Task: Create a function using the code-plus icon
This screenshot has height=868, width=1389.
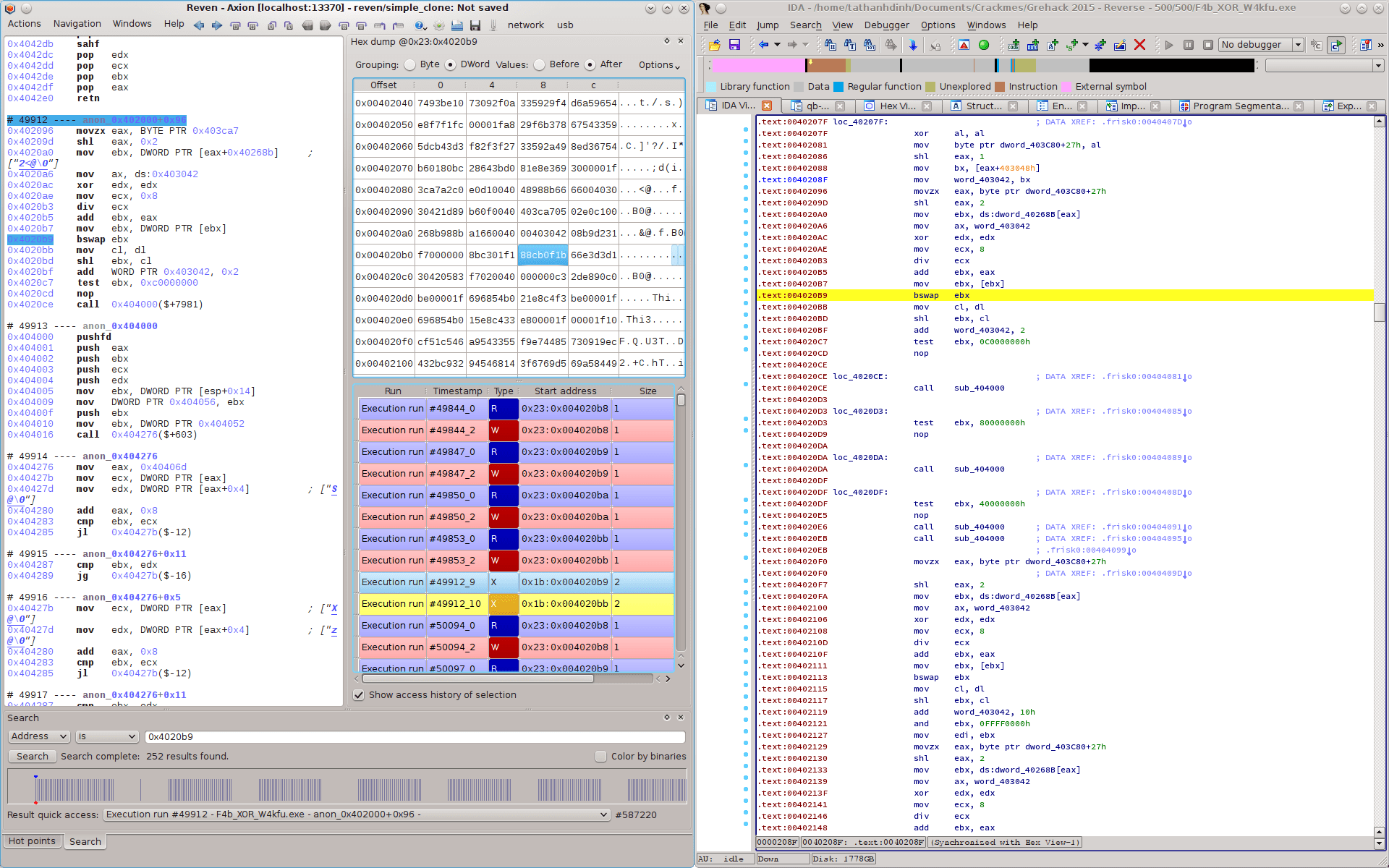Action: click(x=1012, y=45)
